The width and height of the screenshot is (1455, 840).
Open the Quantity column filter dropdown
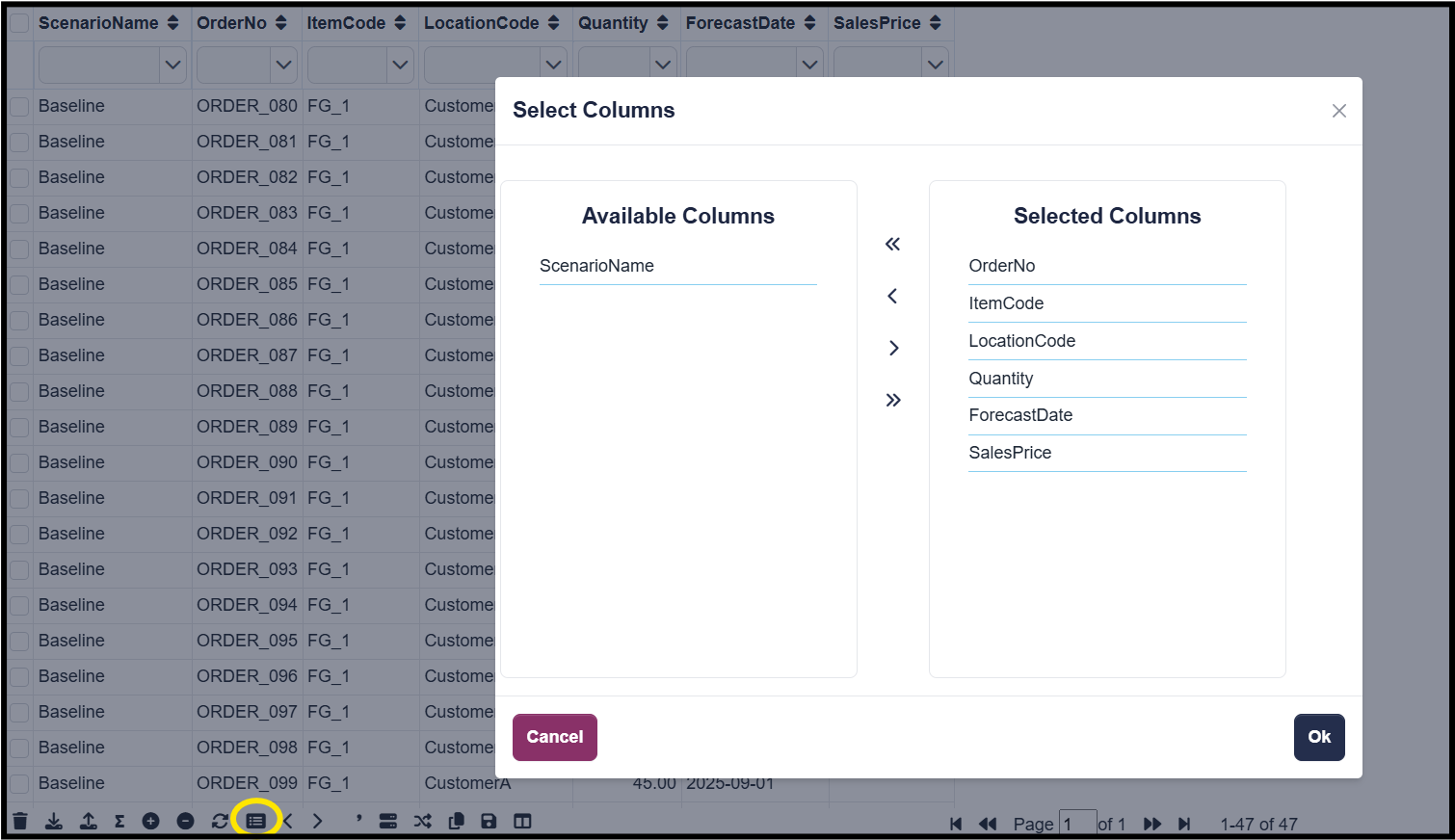662,65
